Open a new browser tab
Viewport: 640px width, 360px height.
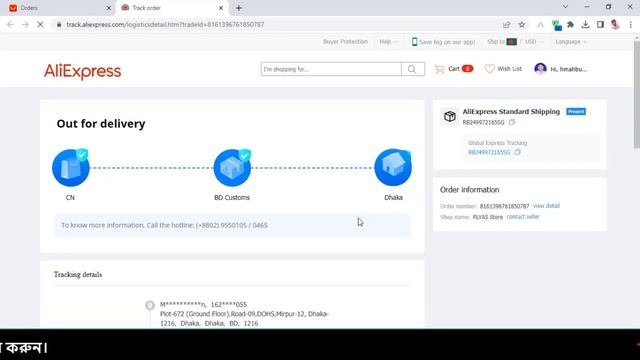pyautogui.click(x=239, y=8)
